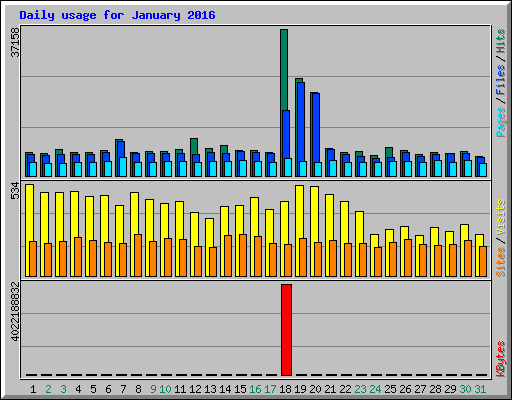The height and width of the screenshot is (400, 512).
Task: Click day label 18 on the x-axis
Action: (x=285, y=389)
